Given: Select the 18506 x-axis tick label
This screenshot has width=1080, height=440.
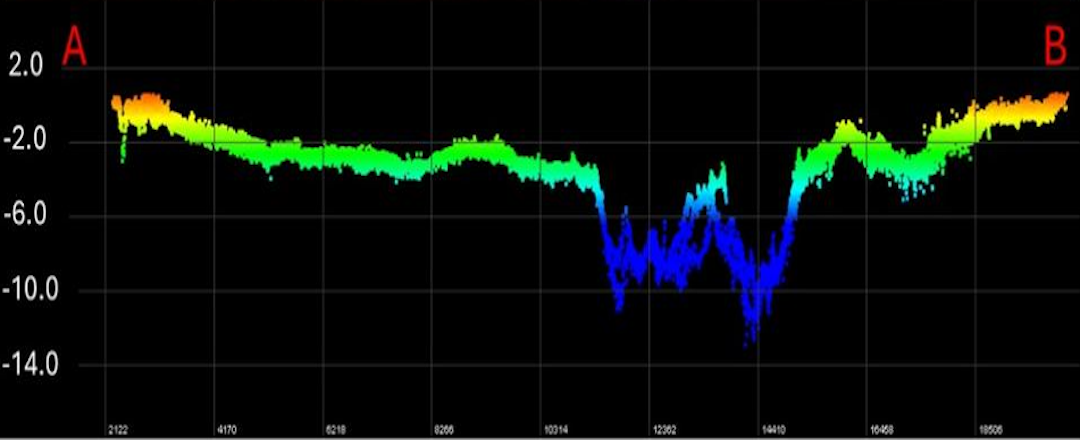Looking at the screenshot, I should coord(991,430).
